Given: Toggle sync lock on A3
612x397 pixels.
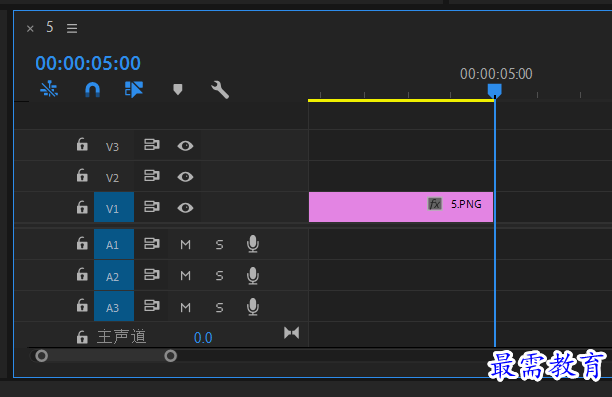Looking at the screenshot, I should pos(152,306).
